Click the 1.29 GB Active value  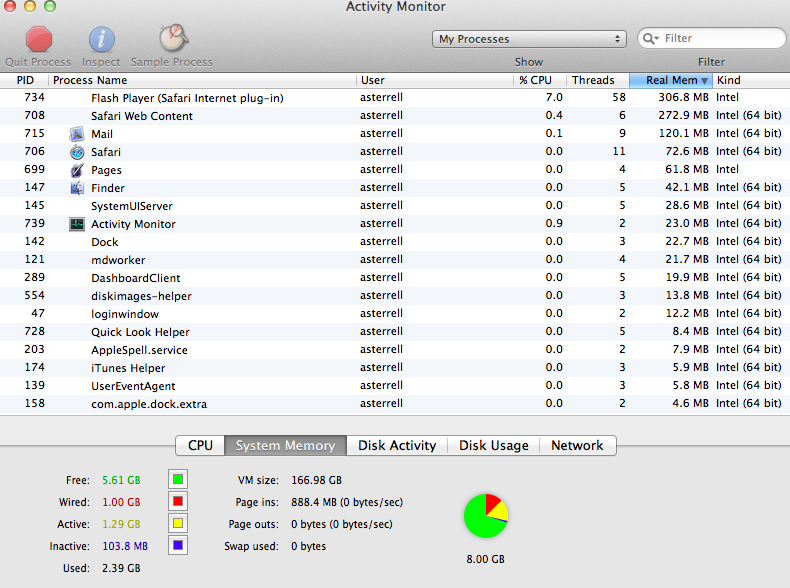[121, 525]
